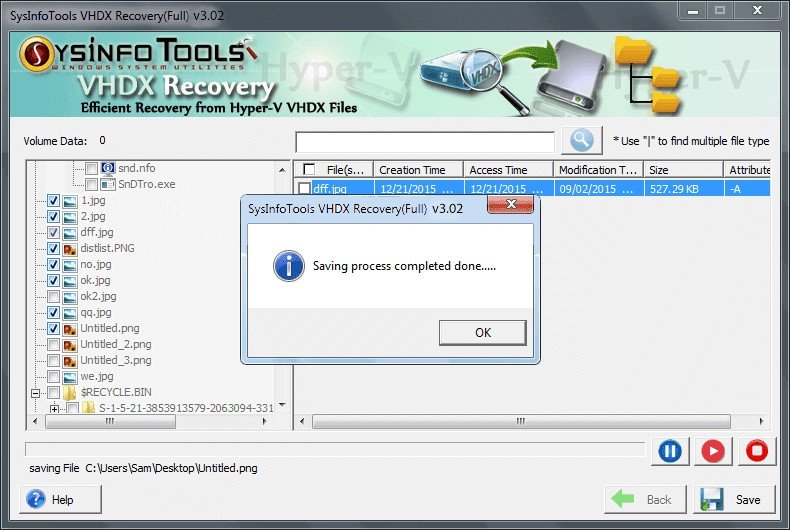Click the magnifier search icon button
Image resolution: width=790 pixels, height=530 pixels.
pos(581,140)
